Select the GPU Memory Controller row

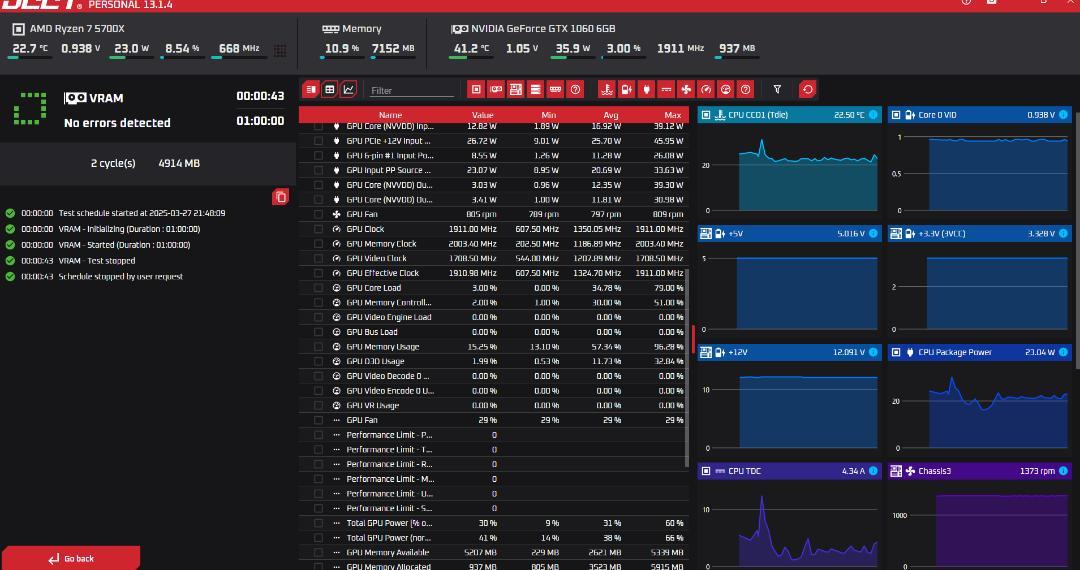[x=493, y=302]
